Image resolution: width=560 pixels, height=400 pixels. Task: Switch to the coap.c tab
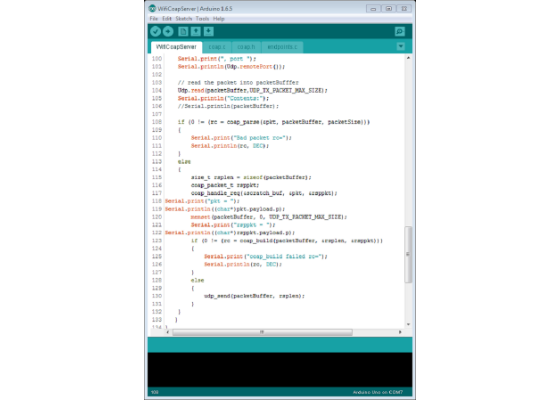[x=217, y=47]
